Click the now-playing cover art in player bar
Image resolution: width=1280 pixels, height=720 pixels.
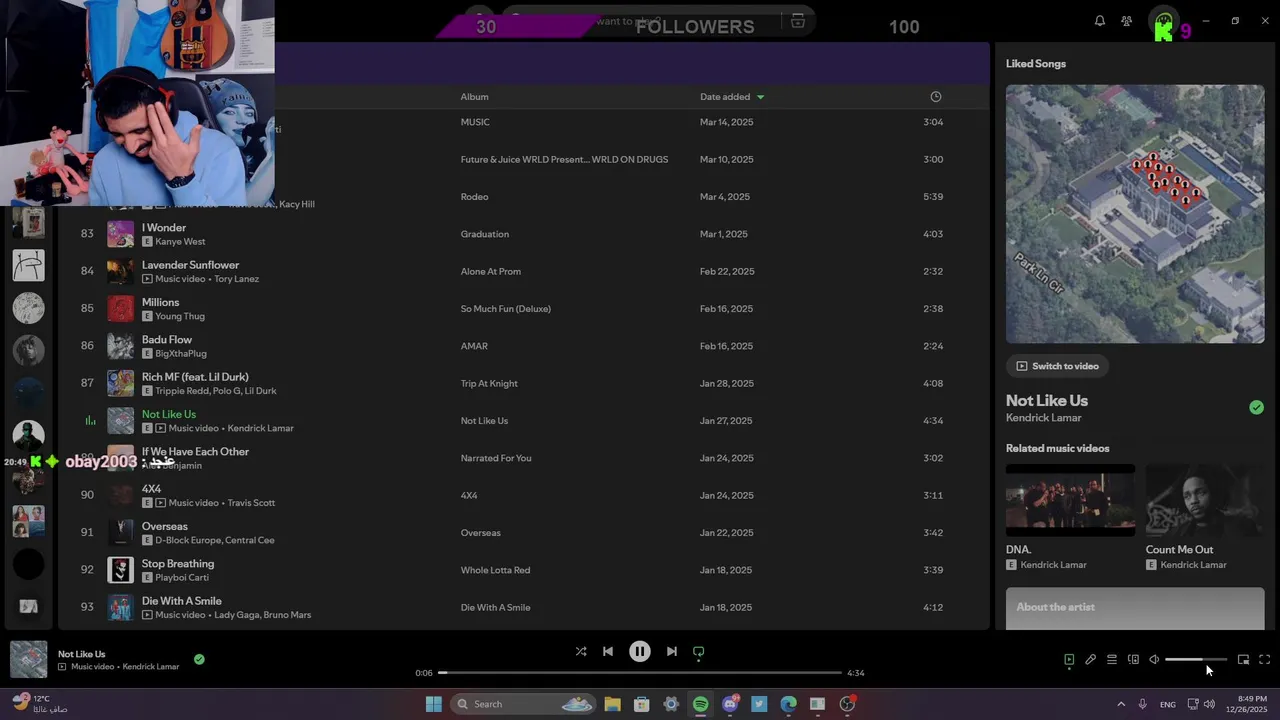coord(28,659)
